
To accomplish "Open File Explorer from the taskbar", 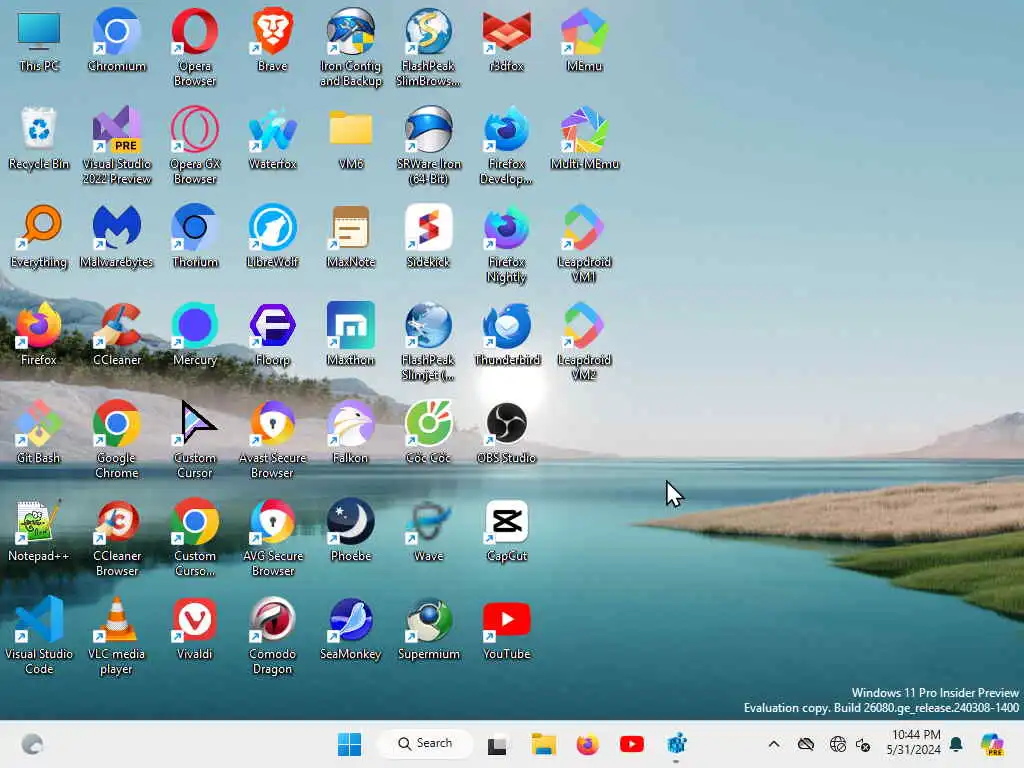I will pyautogui.click(x=543, y=744).
